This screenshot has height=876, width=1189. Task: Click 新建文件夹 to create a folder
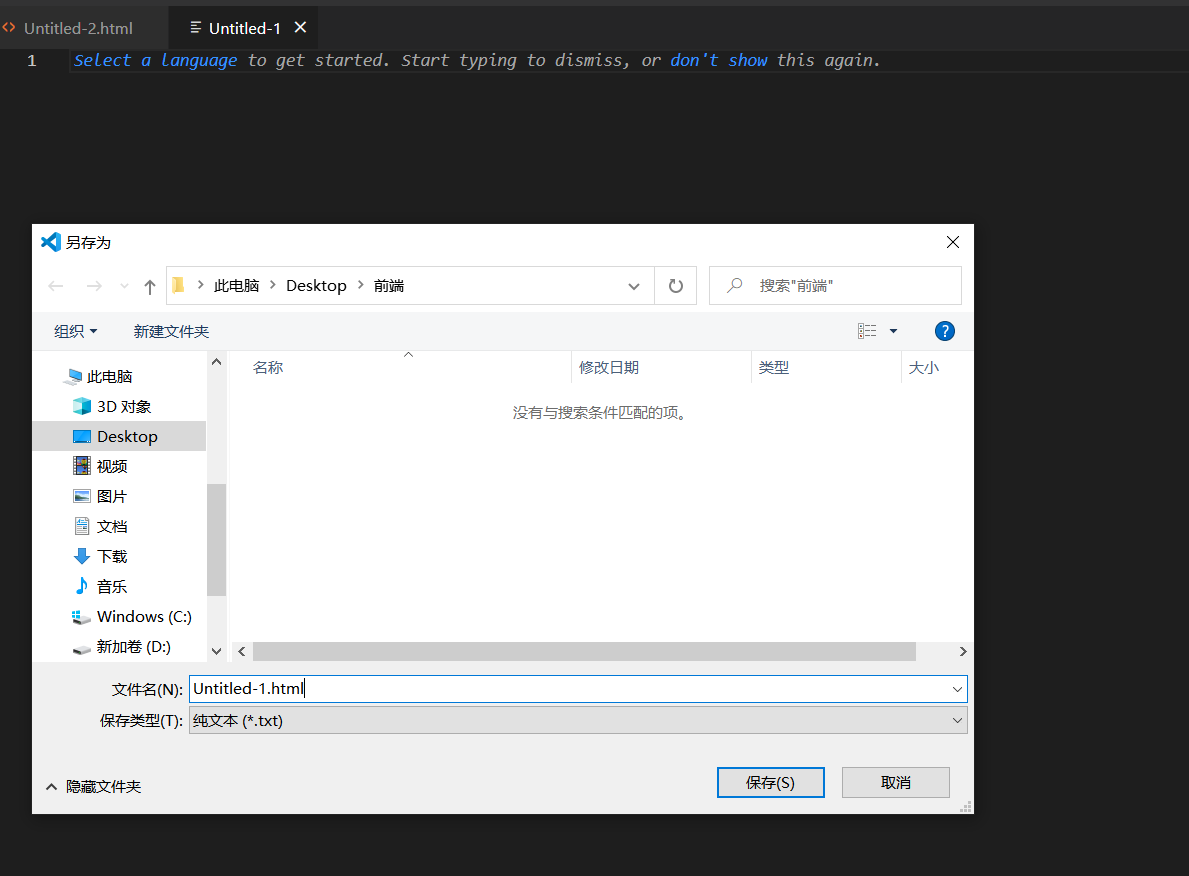point(171,331)
